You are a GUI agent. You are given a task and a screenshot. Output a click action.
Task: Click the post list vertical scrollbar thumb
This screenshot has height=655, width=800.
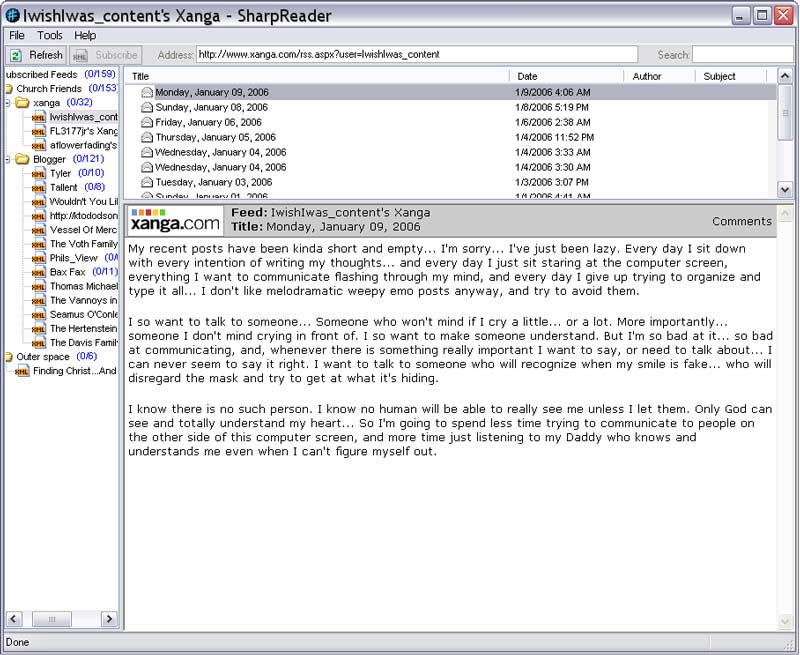(785, 112)
